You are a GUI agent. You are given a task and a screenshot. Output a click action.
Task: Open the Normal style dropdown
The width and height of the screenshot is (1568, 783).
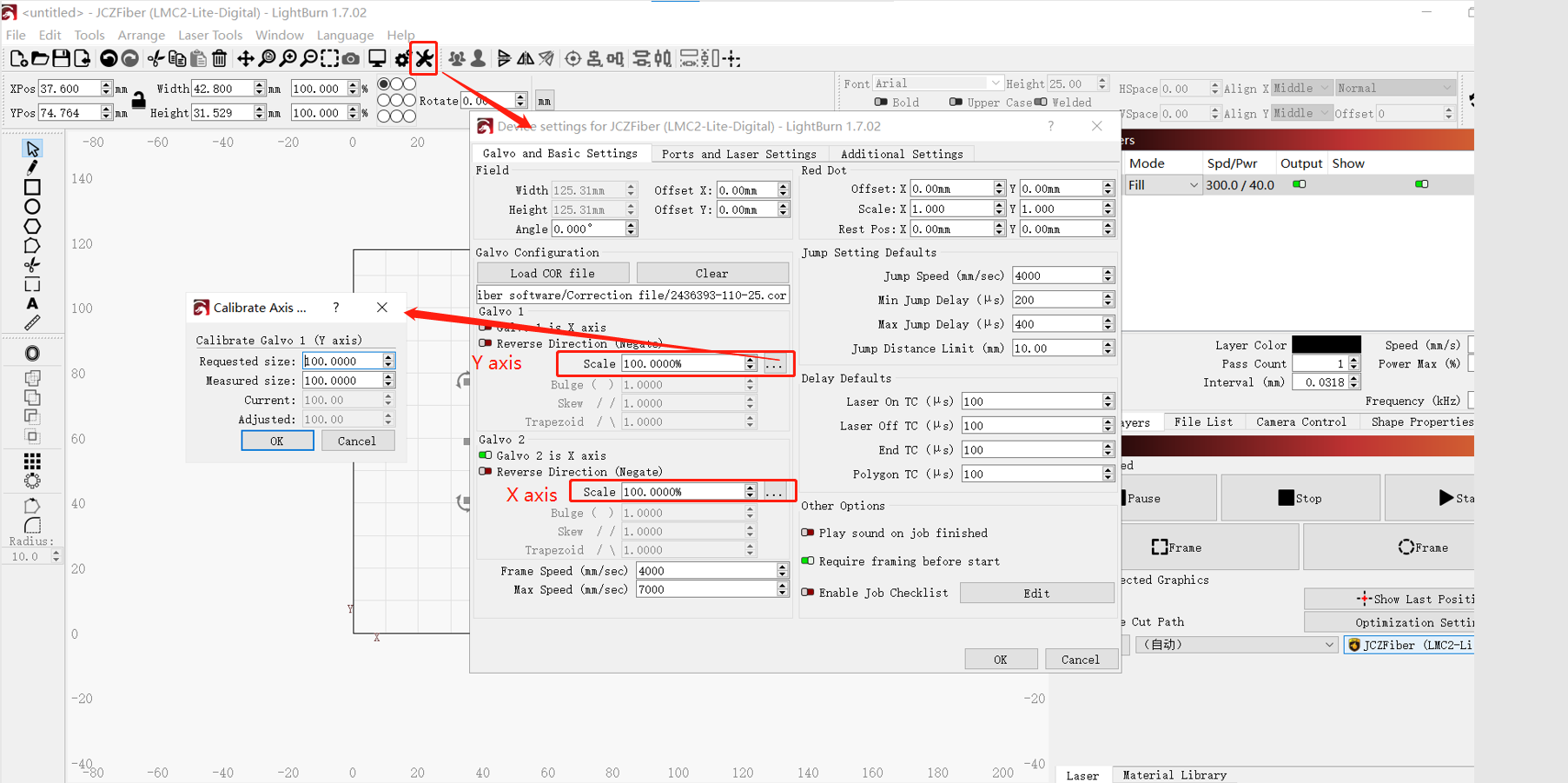tap(1394, 89)
